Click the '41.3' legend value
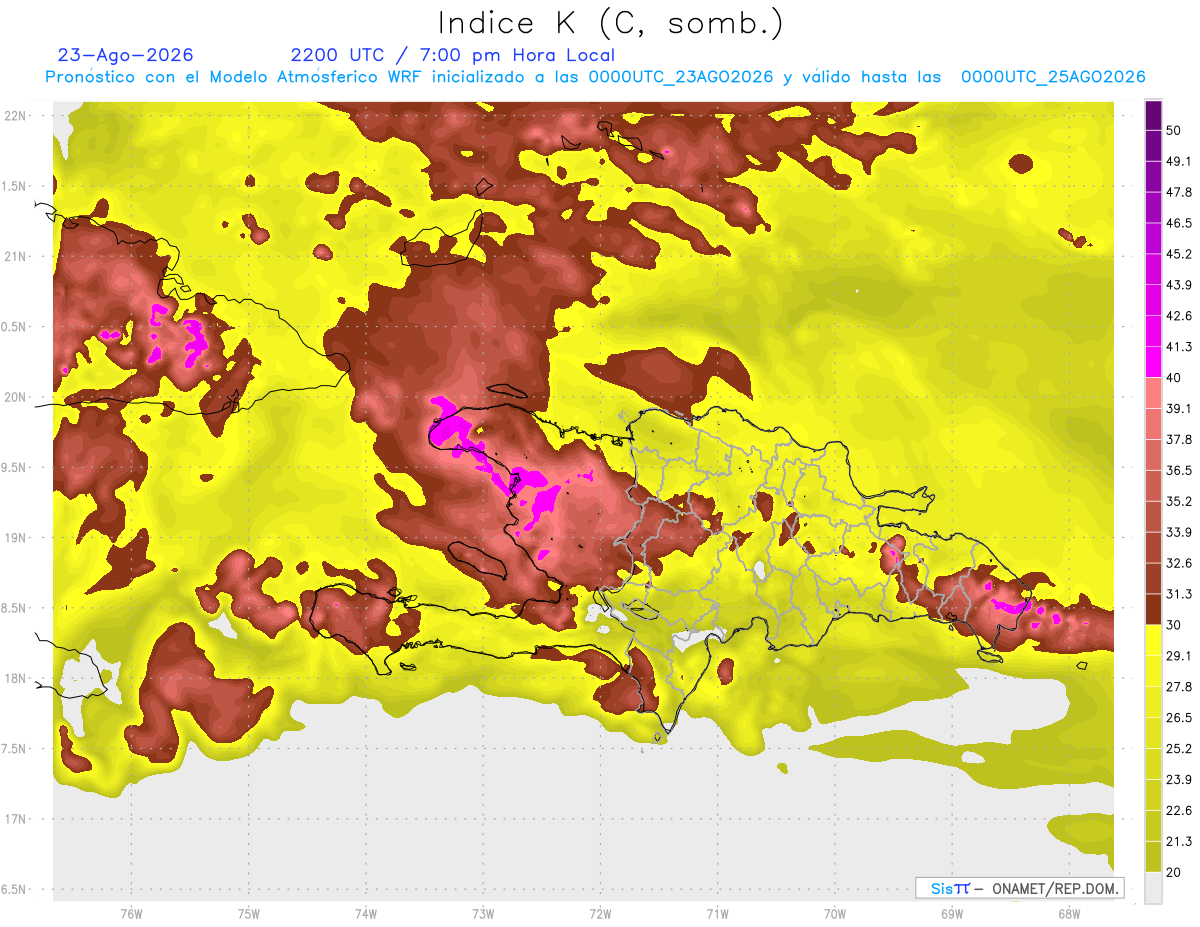 point(1179,347)
